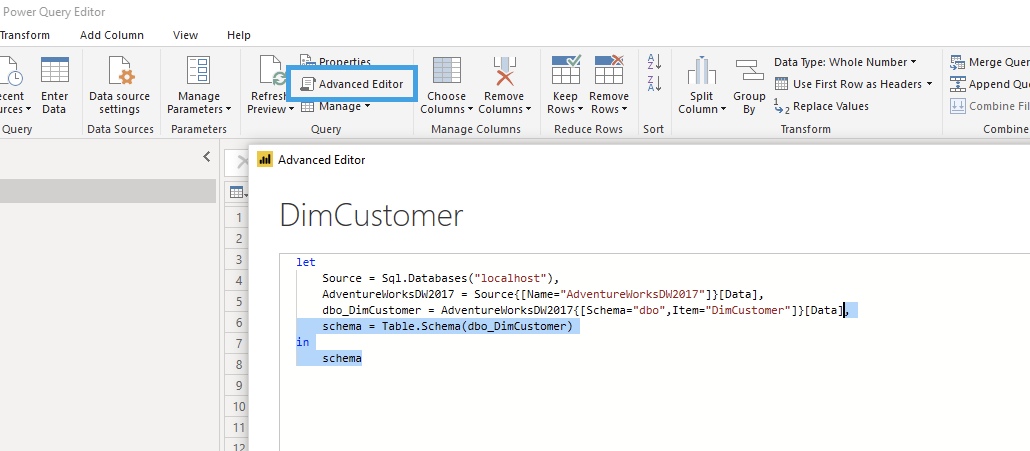Click the Enter Data table icon
This screenshot has width=1030, height=451.
pyautogui.click(x=55, y=70)
